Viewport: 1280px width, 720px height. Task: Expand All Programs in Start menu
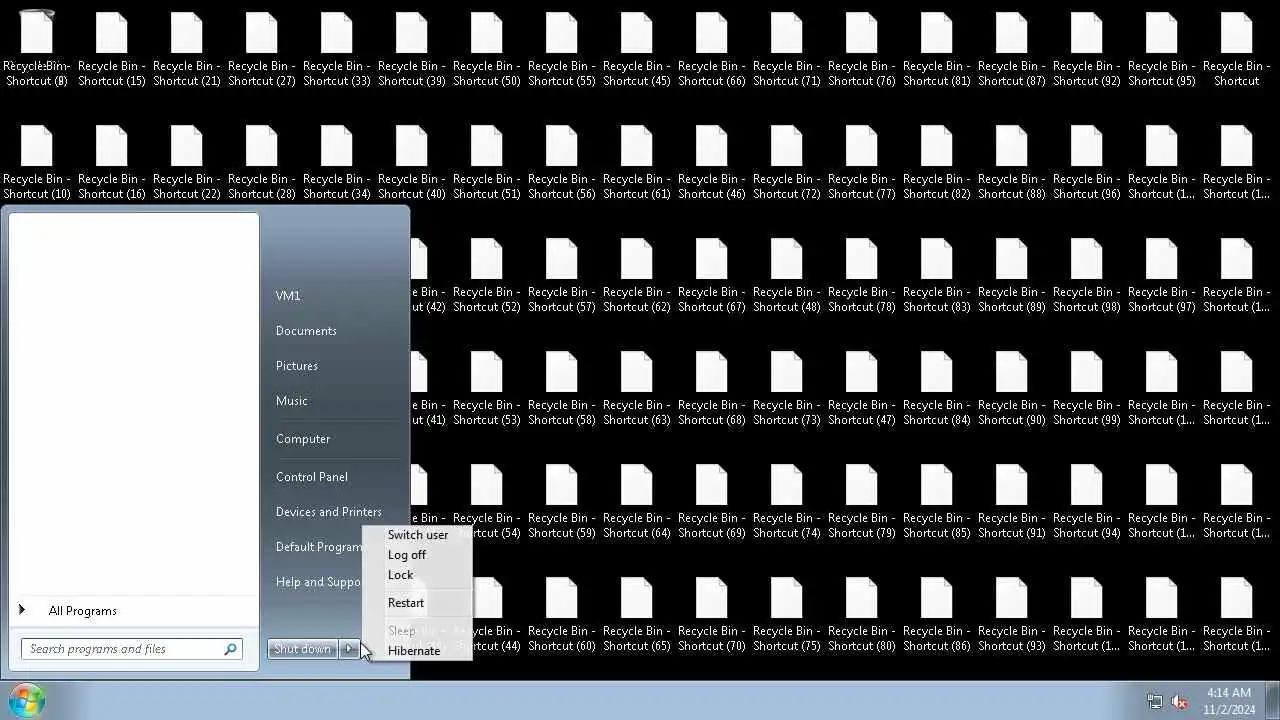pyautogui.click(x=83, y=611)
